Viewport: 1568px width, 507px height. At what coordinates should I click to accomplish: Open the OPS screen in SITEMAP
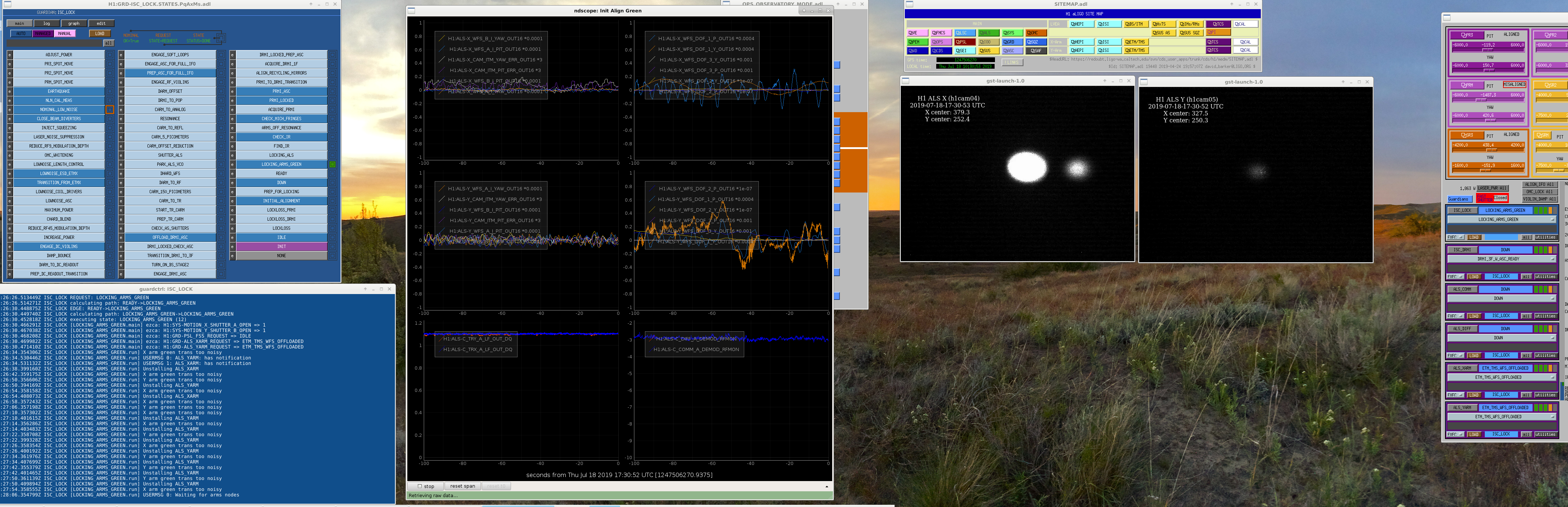941,42
